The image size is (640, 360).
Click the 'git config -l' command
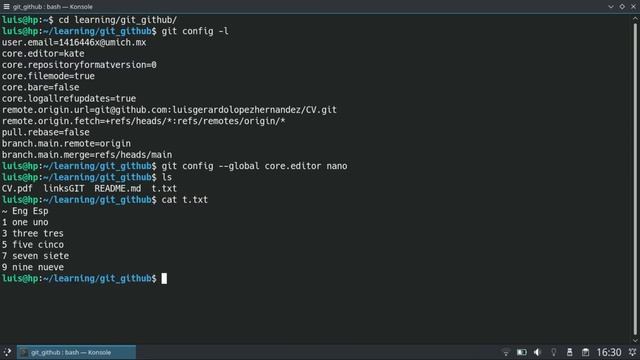[x=195, y=31]
